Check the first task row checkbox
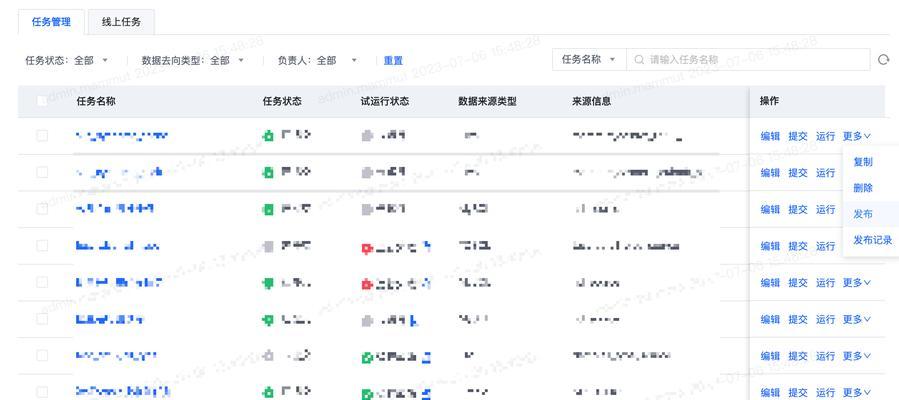This screenshot has height=400, width=899. coord(42,136)
